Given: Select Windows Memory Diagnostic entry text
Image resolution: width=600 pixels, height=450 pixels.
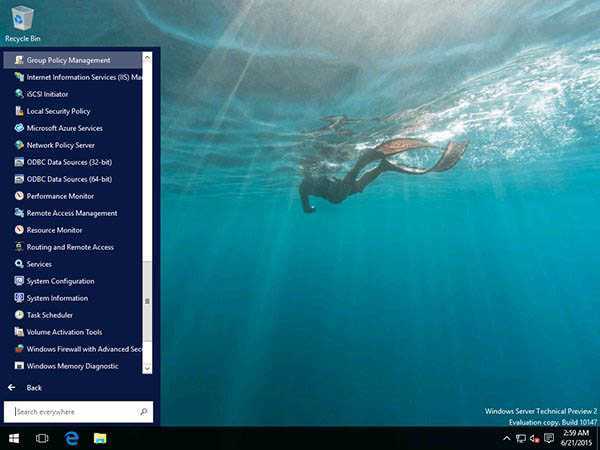Looking at the screenshot, I should (73, 366).
